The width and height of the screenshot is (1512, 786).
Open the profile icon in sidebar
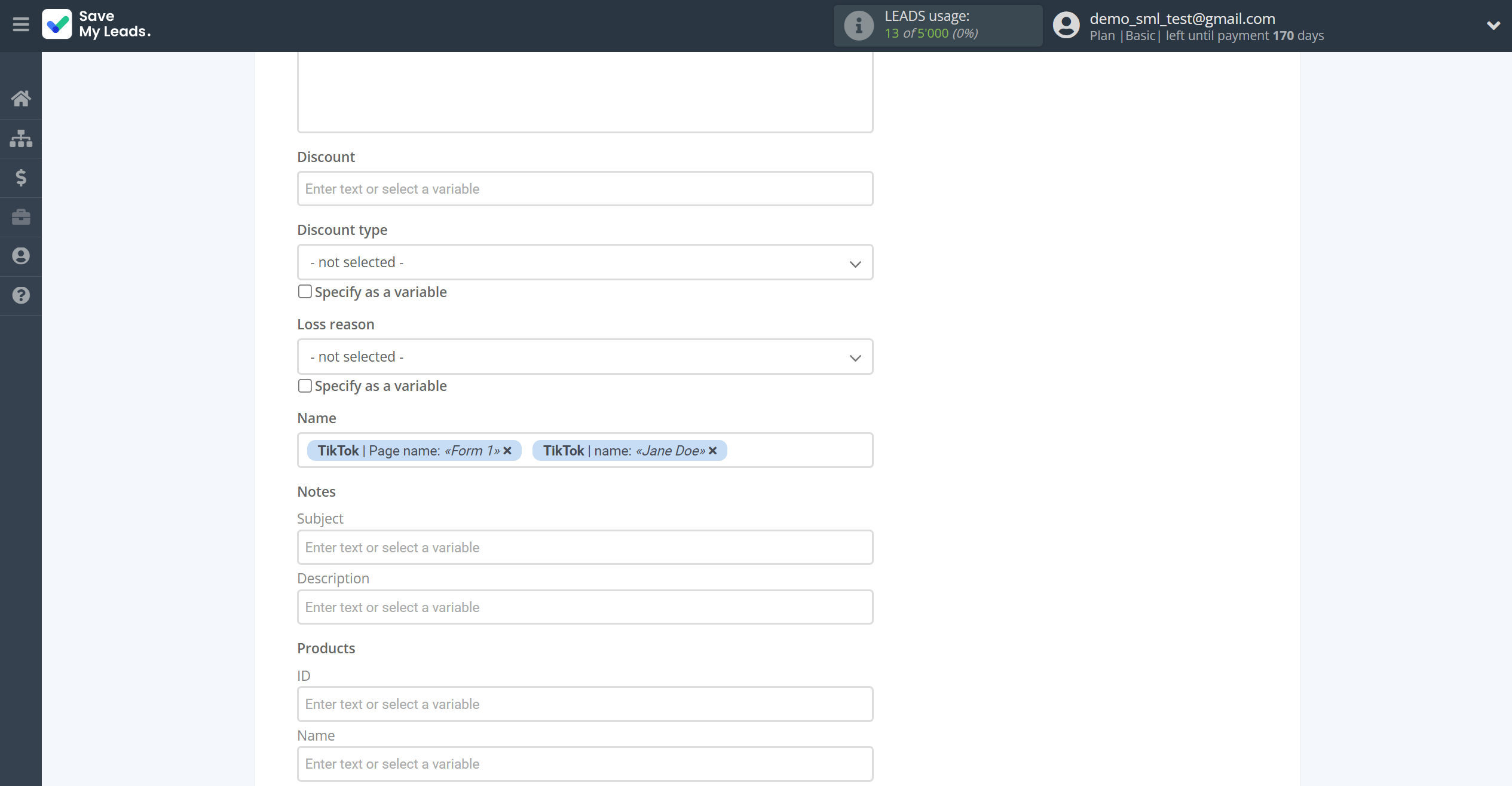click(x=21, y=256)
